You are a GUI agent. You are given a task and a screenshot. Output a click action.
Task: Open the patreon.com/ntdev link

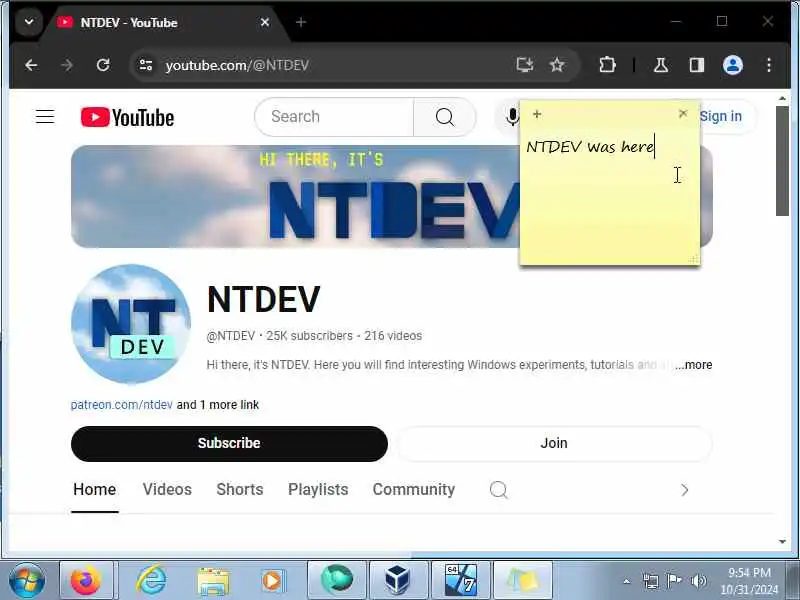tap(121, 405)
